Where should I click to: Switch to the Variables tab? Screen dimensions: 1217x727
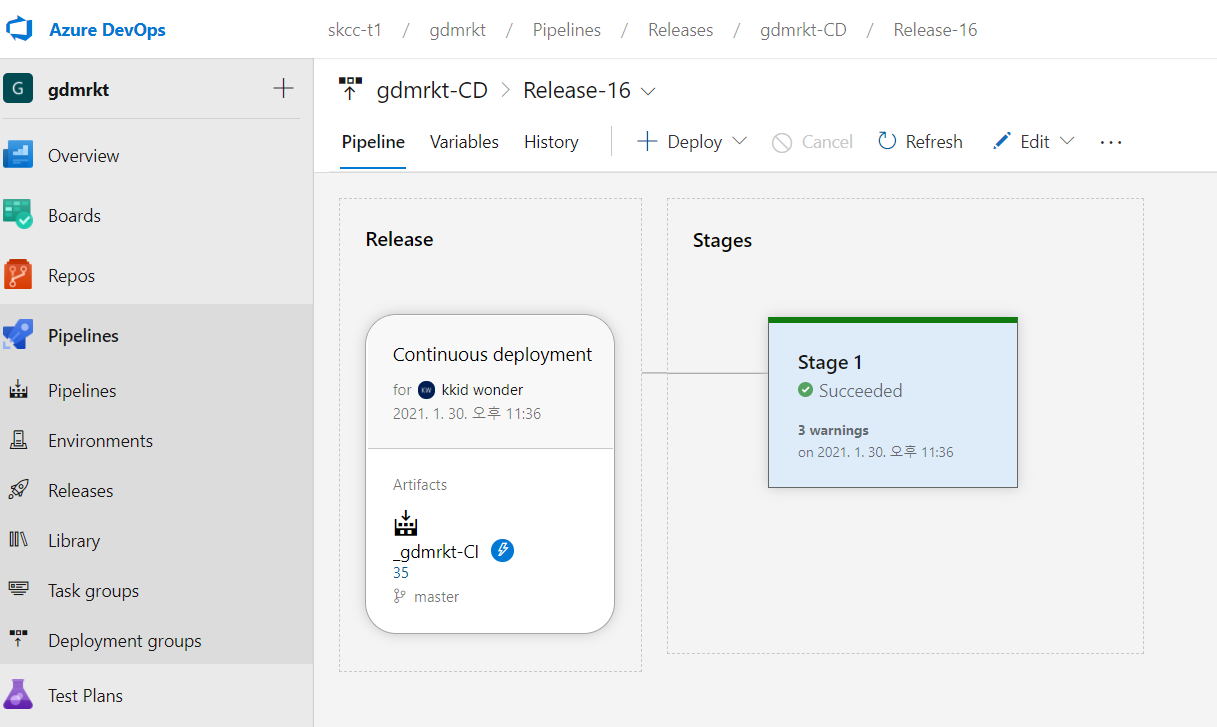tap(464, 142)
